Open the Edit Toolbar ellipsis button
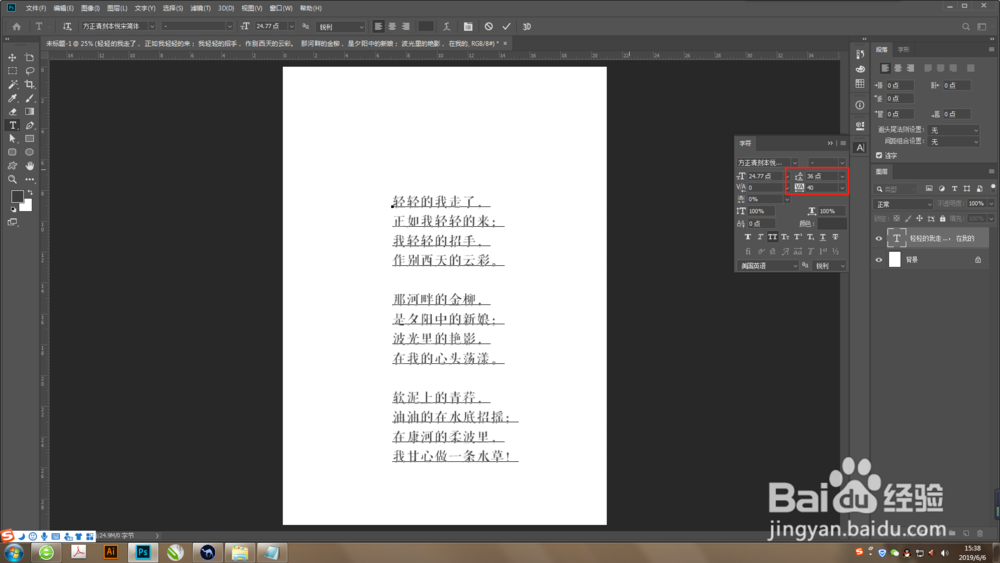1000x563 pixels. click(x=29, y=179)
